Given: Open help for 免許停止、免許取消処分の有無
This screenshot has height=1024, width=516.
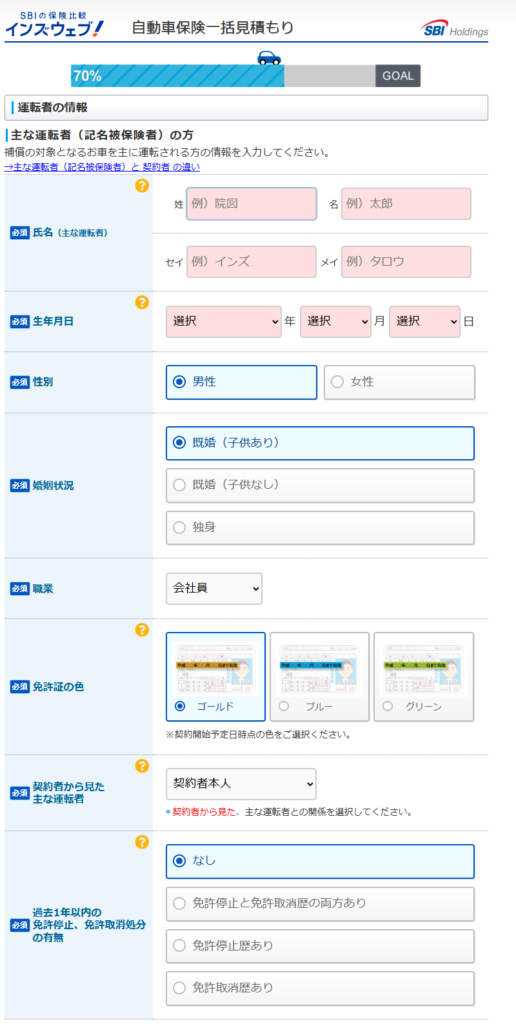Looking at the screenshot, I should point(142,842).
